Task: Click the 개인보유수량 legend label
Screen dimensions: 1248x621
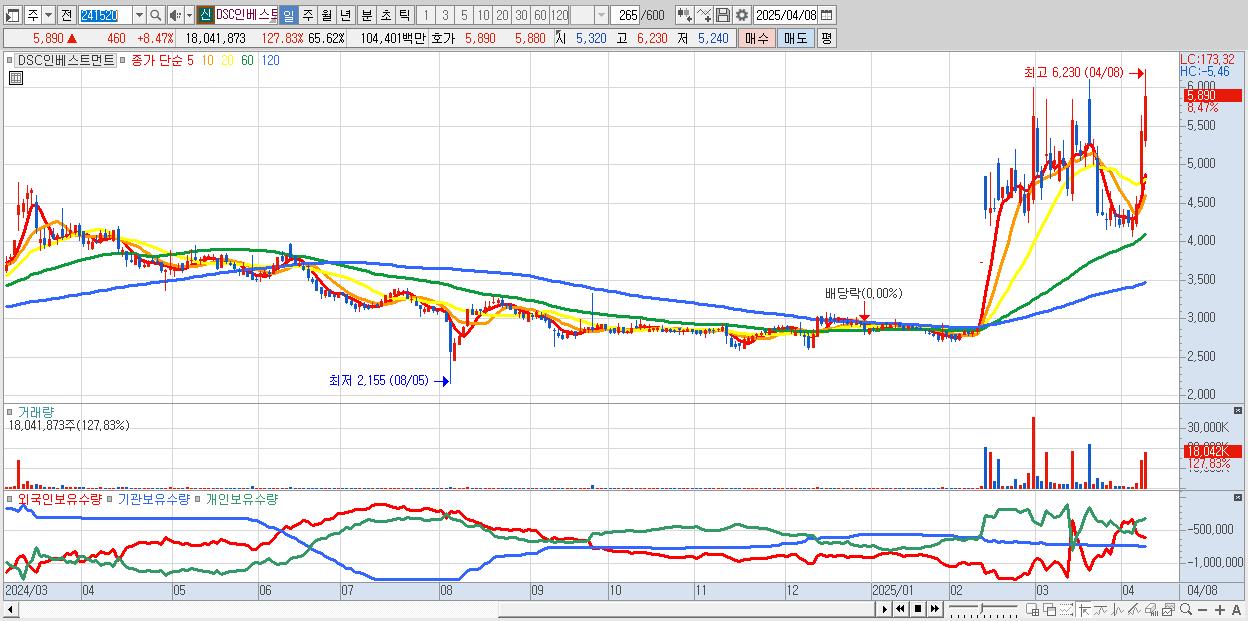Action: point(241,498)
